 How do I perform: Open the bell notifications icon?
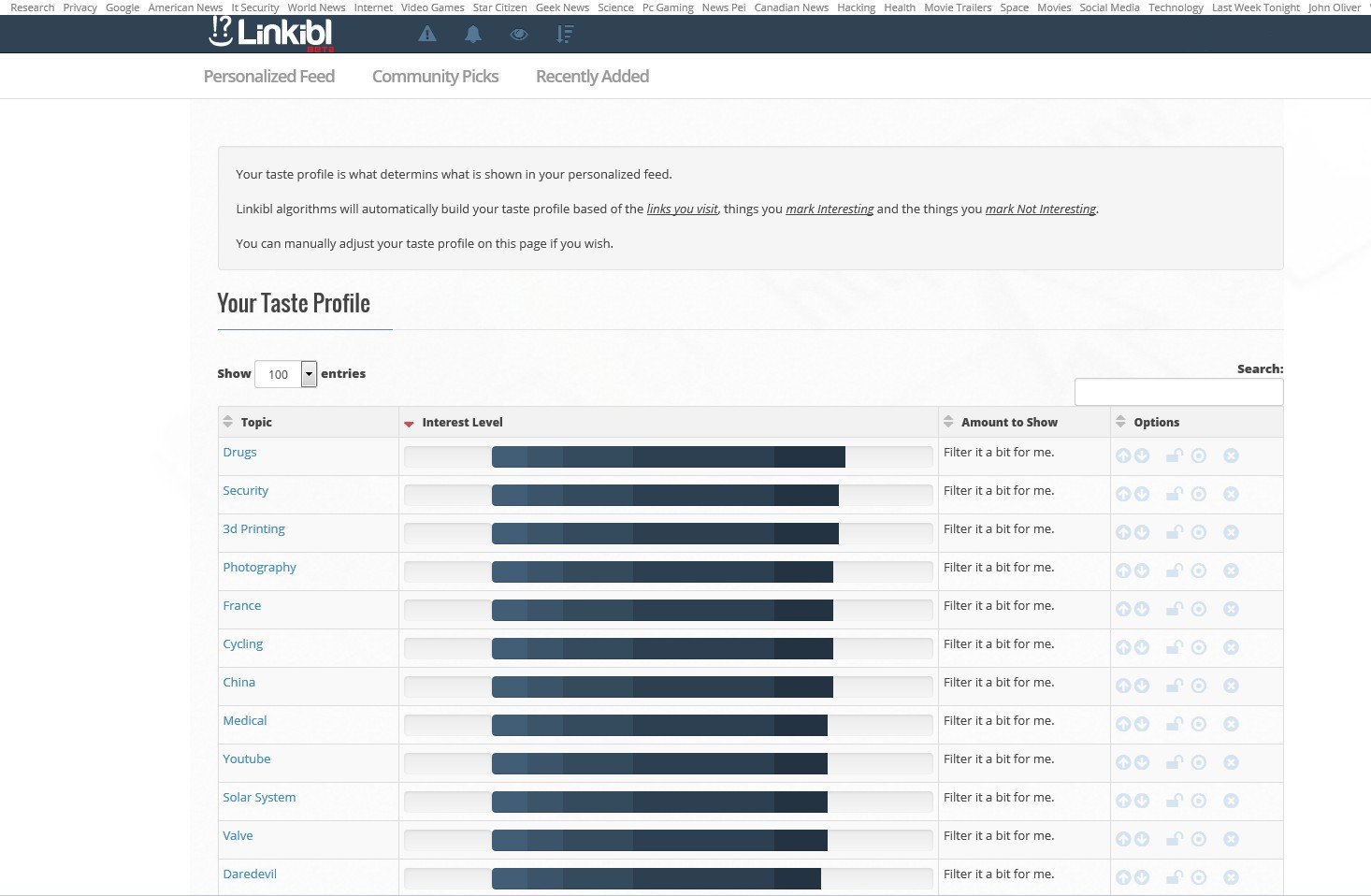pos(473,35)
